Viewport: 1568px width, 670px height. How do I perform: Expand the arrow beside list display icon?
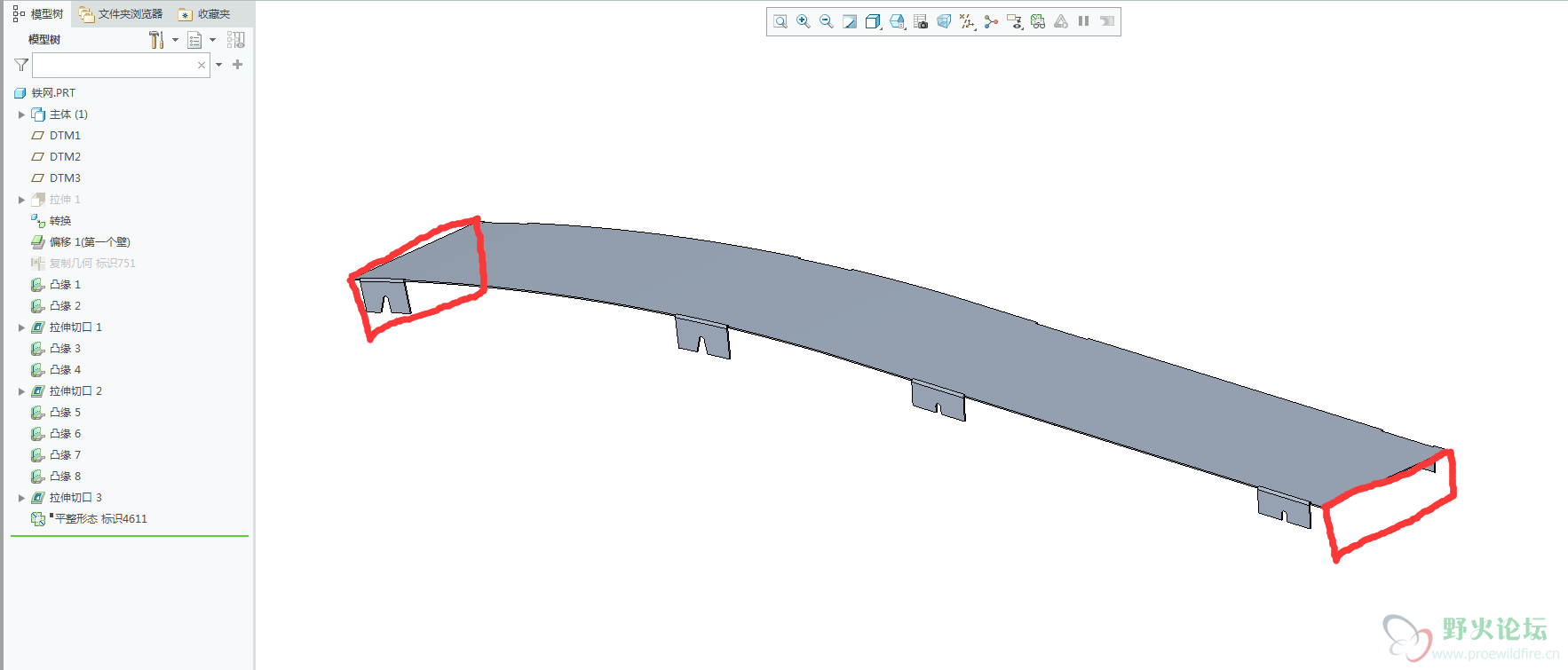pyautogui.click(x=213, y=40)
